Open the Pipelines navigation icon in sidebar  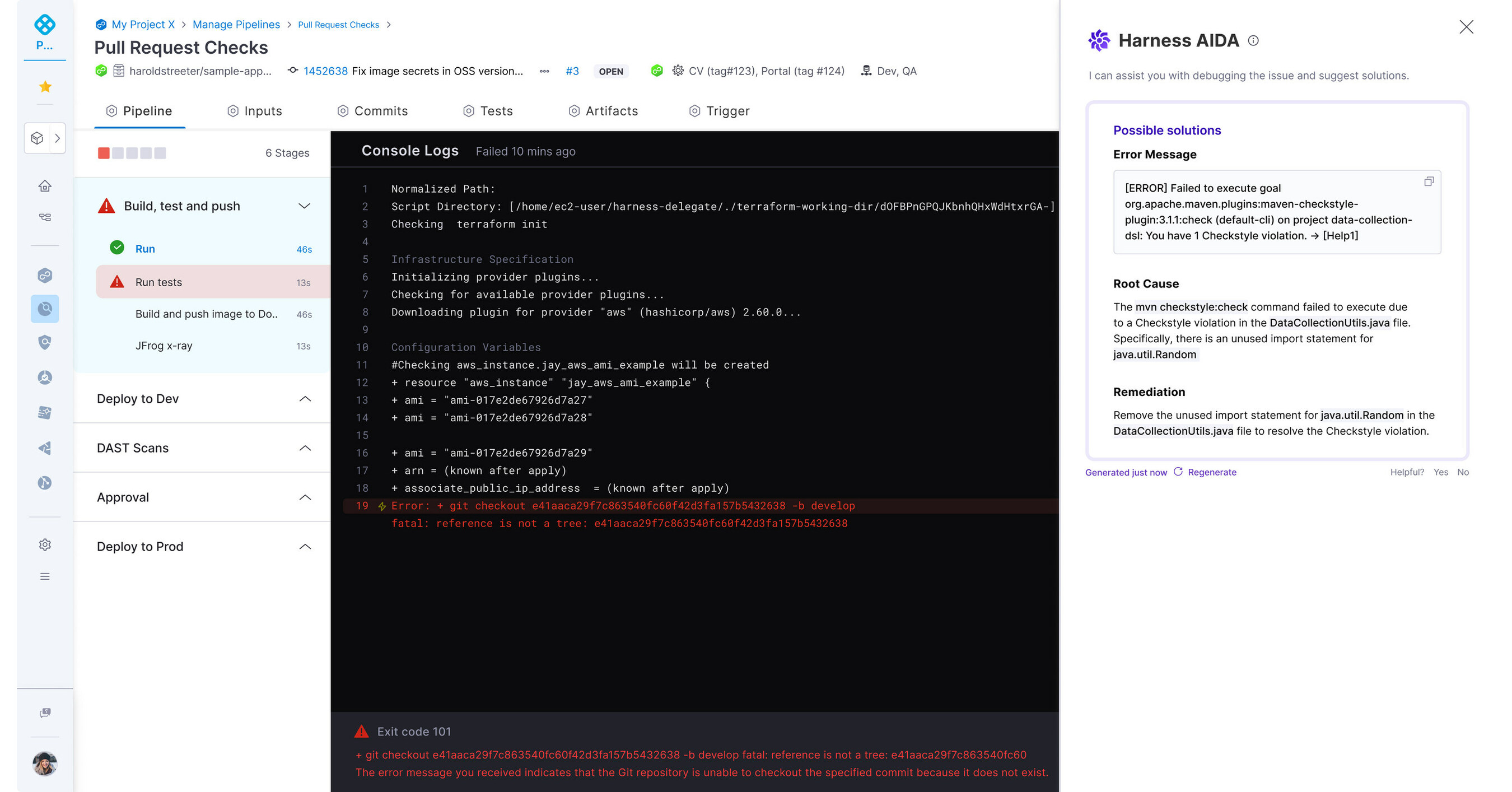(45, 217)
